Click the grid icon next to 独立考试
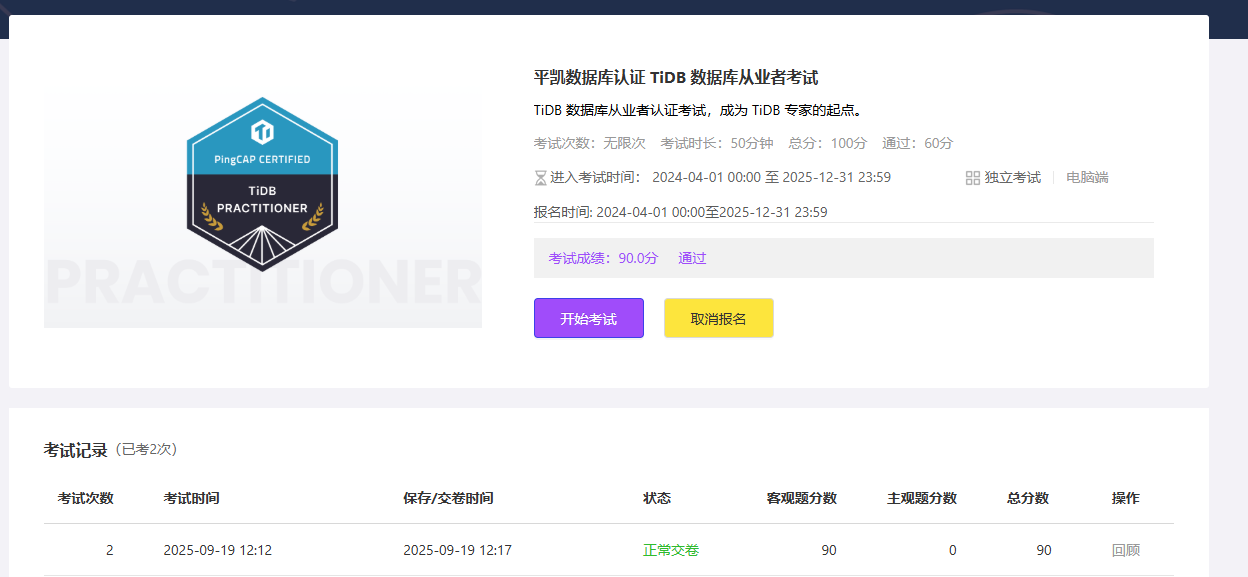1248x577 pixels. tap(972, 178)
